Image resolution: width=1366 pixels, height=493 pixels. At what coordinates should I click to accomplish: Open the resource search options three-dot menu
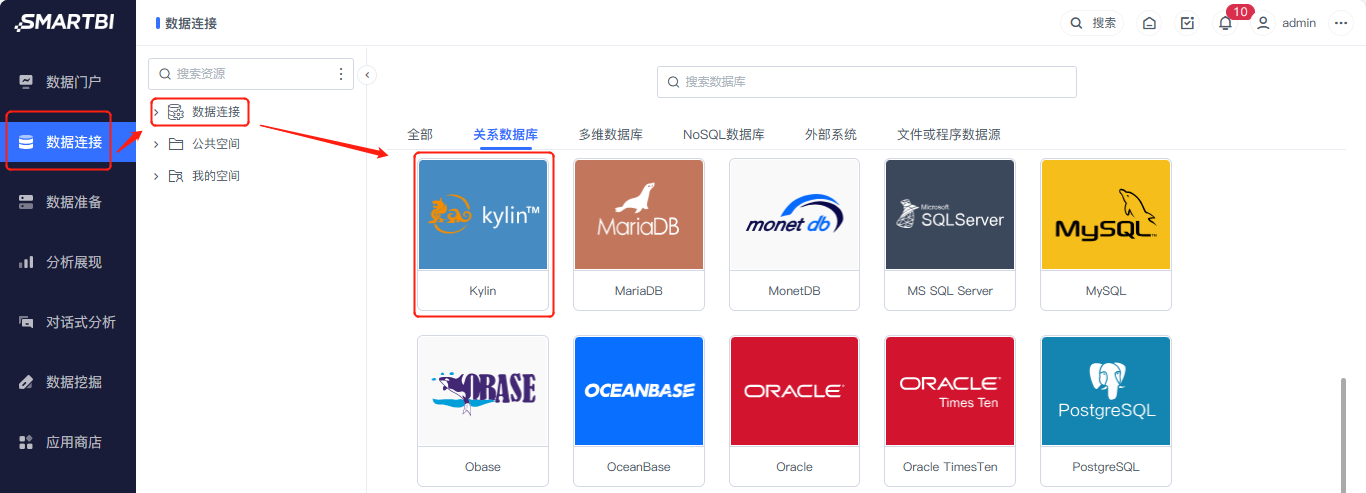(341, 74)
